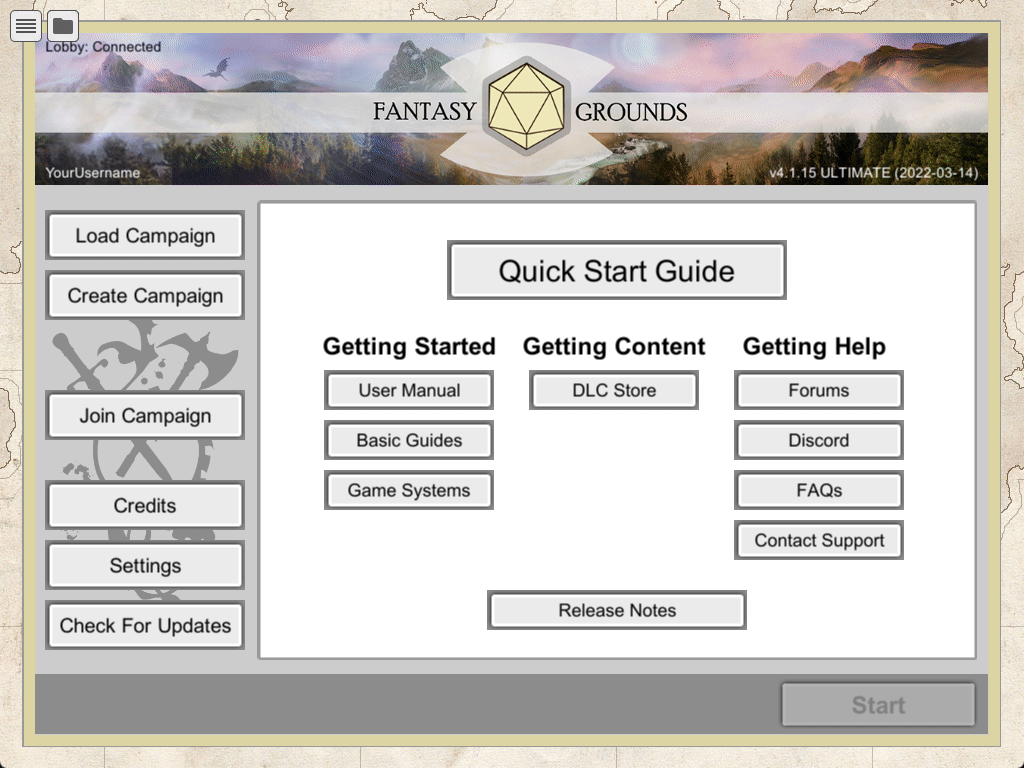This screenshot has width=1024, height=768.
Task: Open the Quick Start Guide
Action: click(616, 270)
